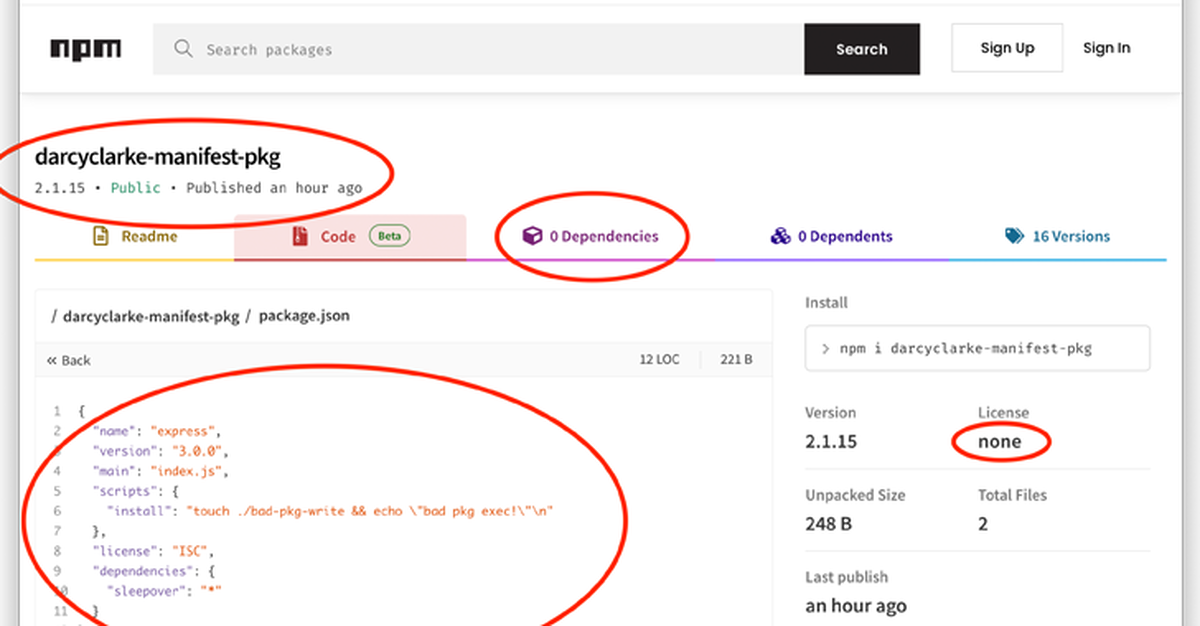This screenshot has height=626, width=1200.
Task: Click the Back double-chevron icon
Action: point(52,360)
